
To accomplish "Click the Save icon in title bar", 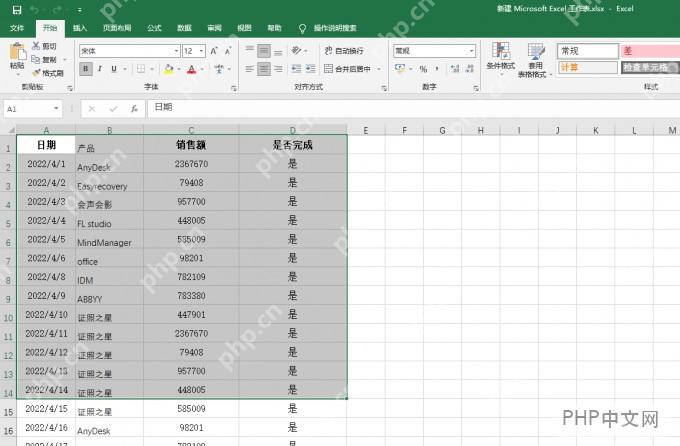I will tap(16, 10).
